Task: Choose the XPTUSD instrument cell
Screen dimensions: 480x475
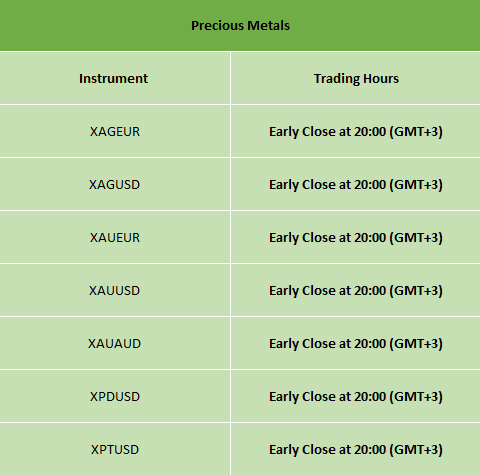Action: point(115,449)
